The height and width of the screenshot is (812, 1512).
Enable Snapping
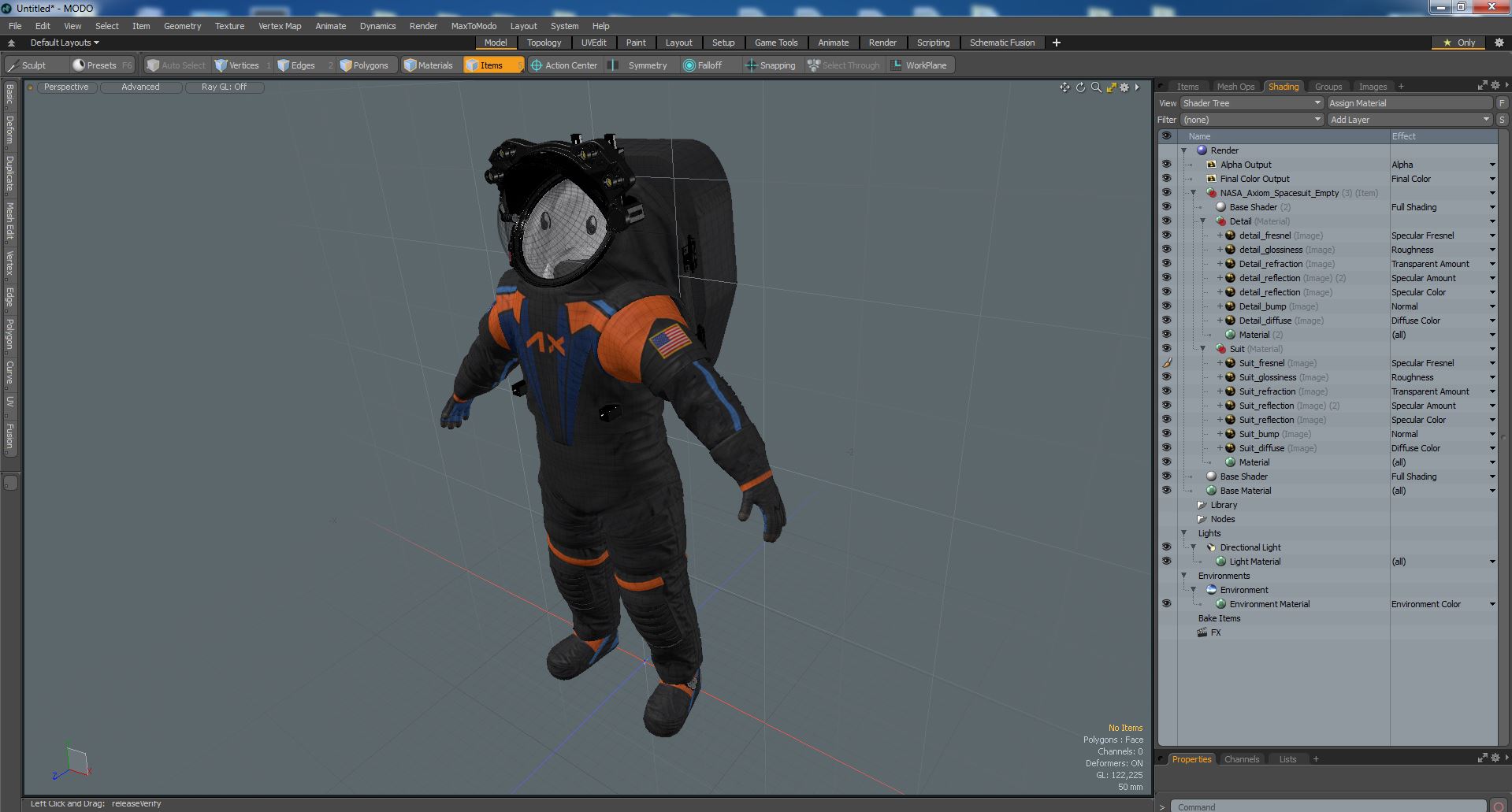click(771, 65)
